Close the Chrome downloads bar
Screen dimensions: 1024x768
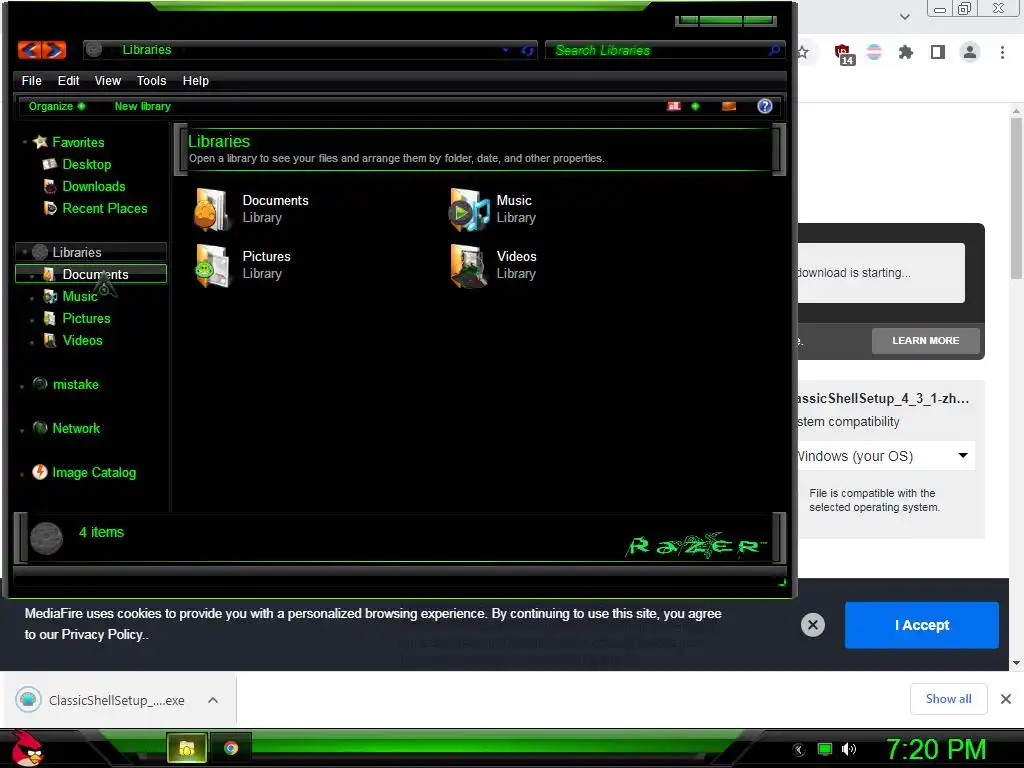[1006, 699]
